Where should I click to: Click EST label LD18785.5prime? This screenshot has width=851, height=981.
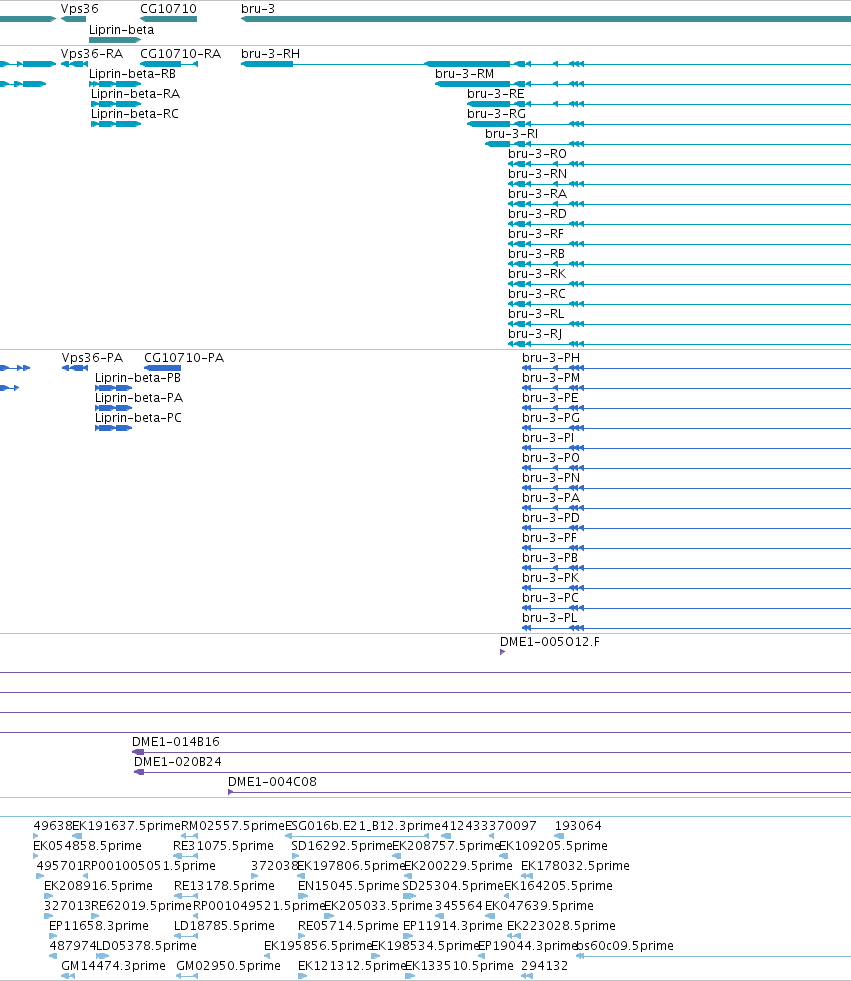coord(224,926)
